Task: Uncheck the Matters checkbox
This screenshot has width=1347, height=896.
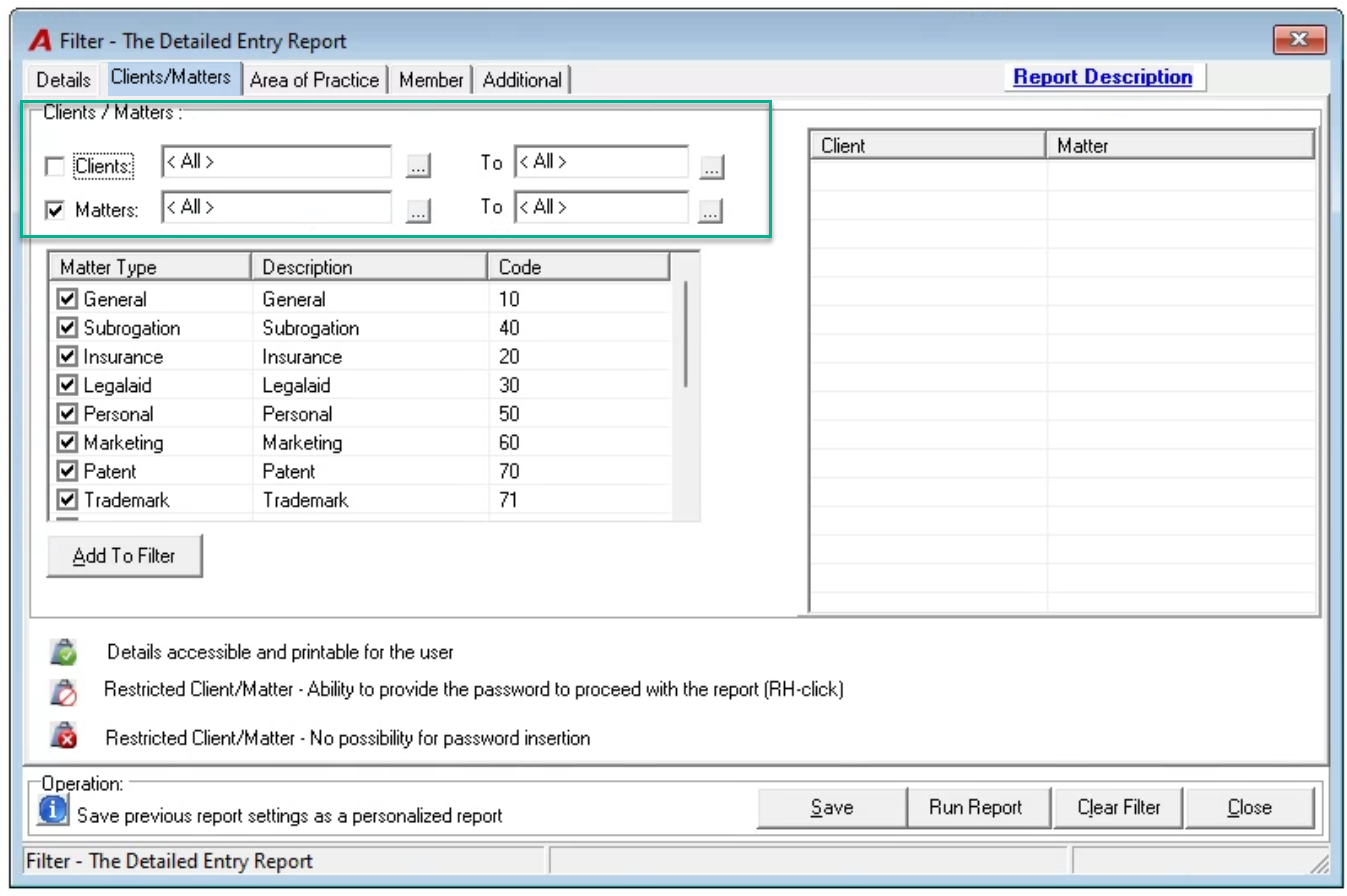Action: click(x=56, y=211)
